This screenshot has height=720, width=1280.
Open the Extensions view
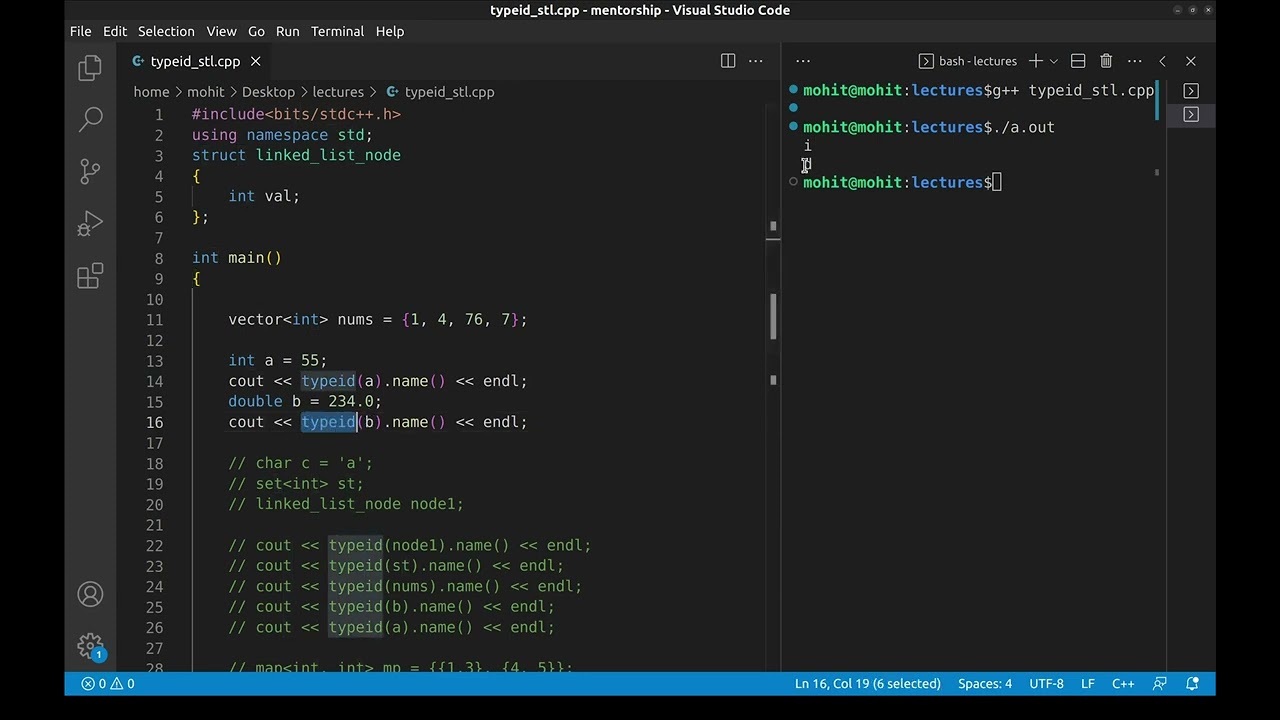(90, 276)
